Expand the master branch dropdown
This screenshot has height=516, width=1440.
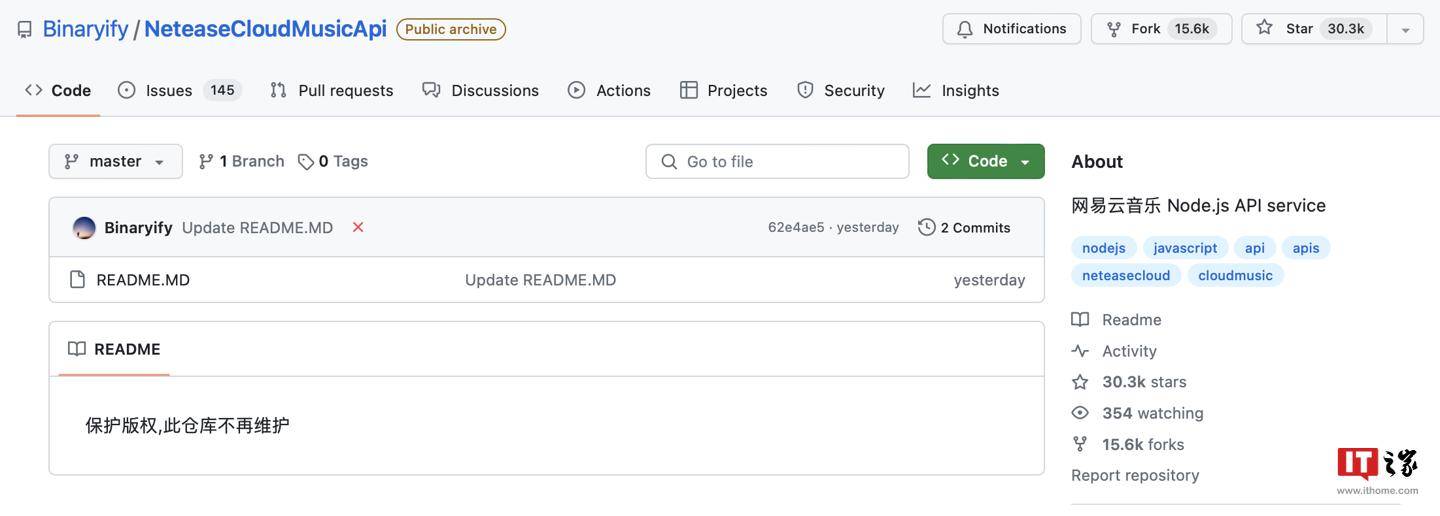click(x=115, y=161)
